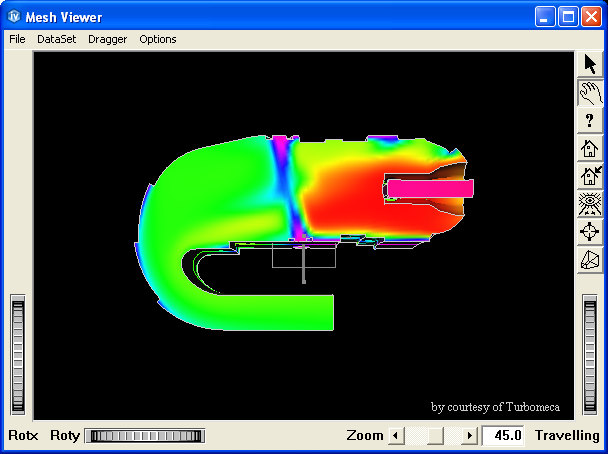The width and height of the screenshot is (608, 454).
Task: Click the zoom value field showing 45.0
Action: point(504,436)
